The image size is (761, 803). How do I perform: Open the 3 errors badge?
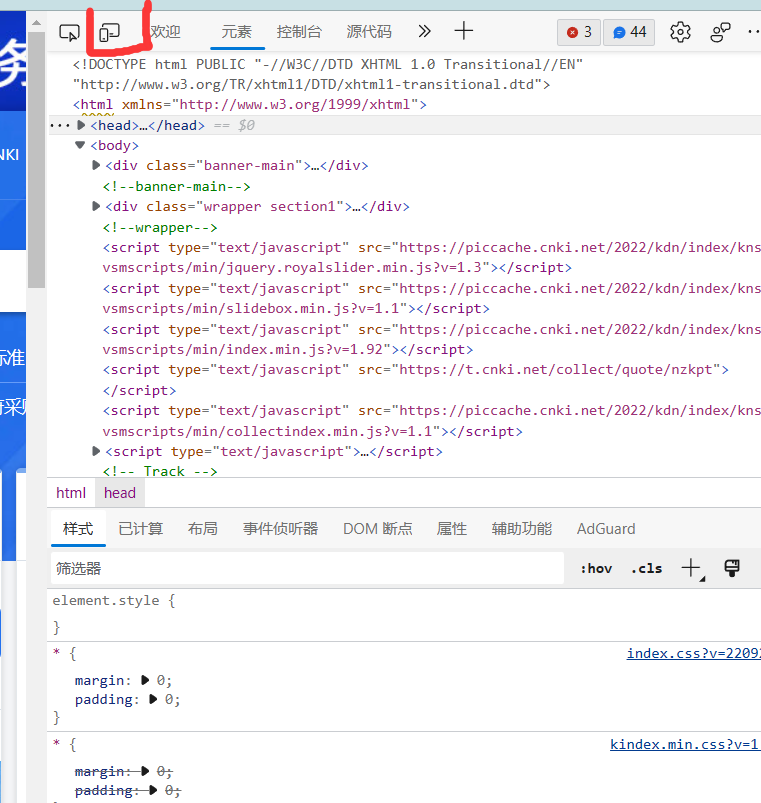(x=579, y=32)
